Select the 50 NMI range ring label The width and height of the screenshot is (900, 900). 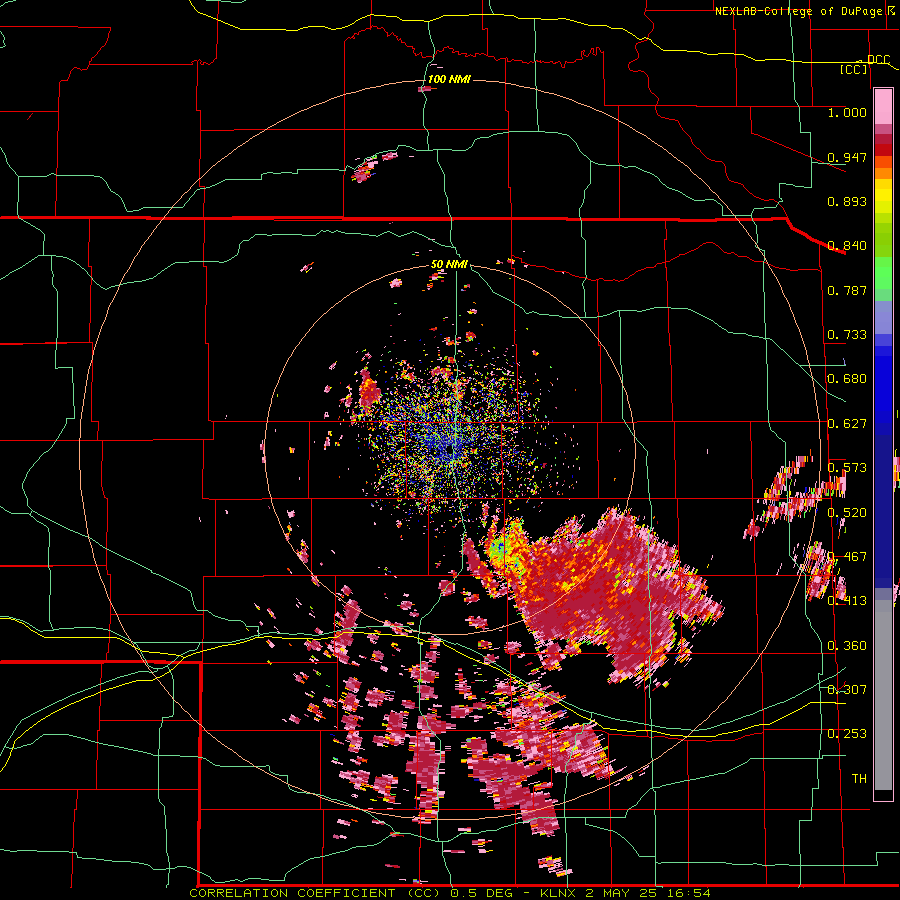[449, 264]
